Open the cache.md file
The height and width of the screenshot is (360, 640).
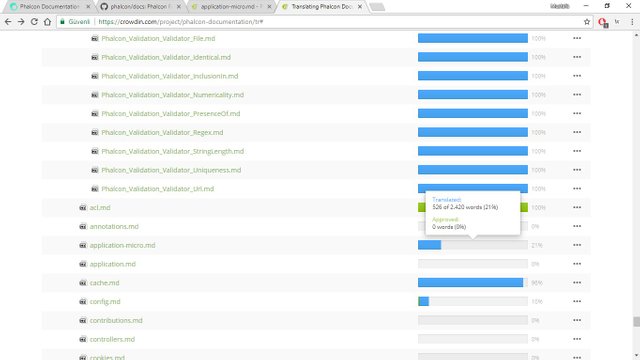(104, 282)
